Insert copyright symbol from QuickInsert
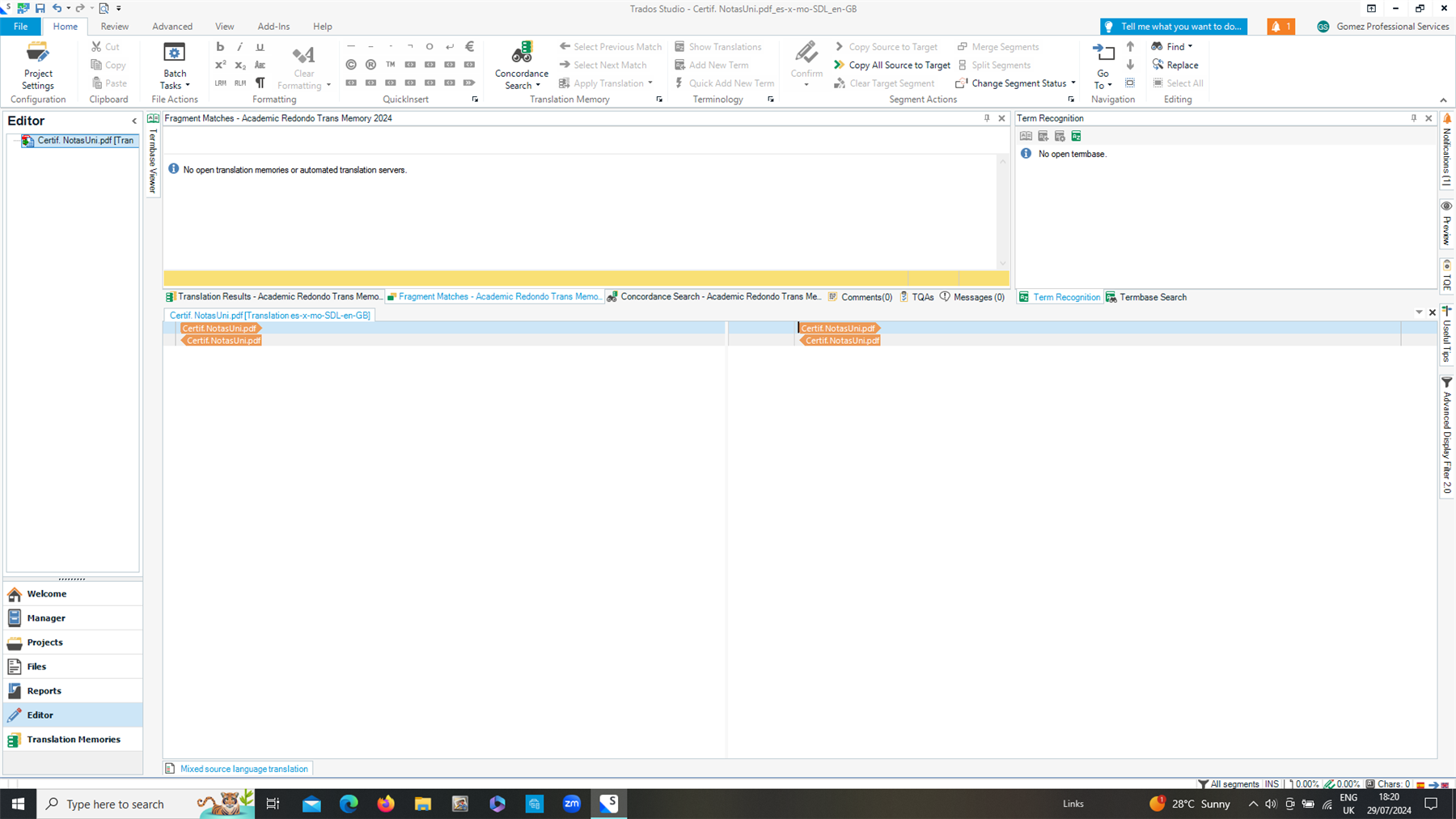The height and width of the screenshot is (819, 1456). coord(351,65)
